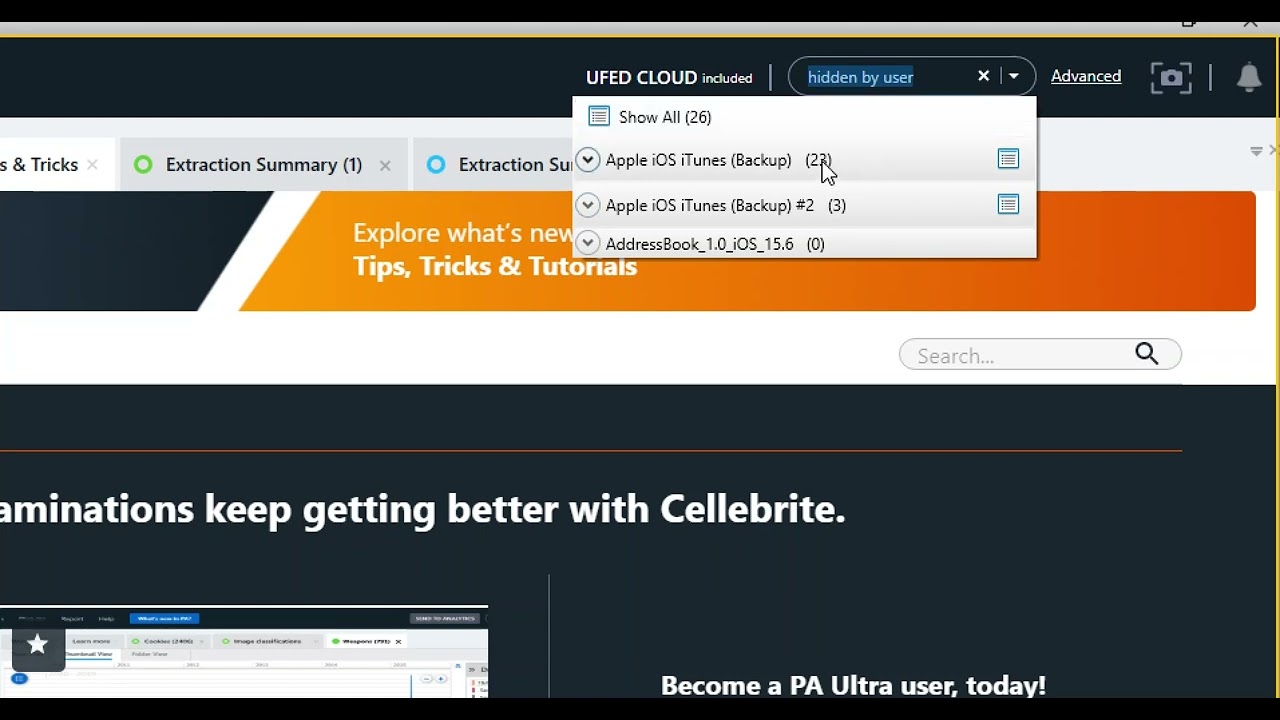Image resolution: width=1280 pixels, height=720 pixels.
Task: Open table view for Apple iOS iTunes (Backup)
Action: point(1008,159)
